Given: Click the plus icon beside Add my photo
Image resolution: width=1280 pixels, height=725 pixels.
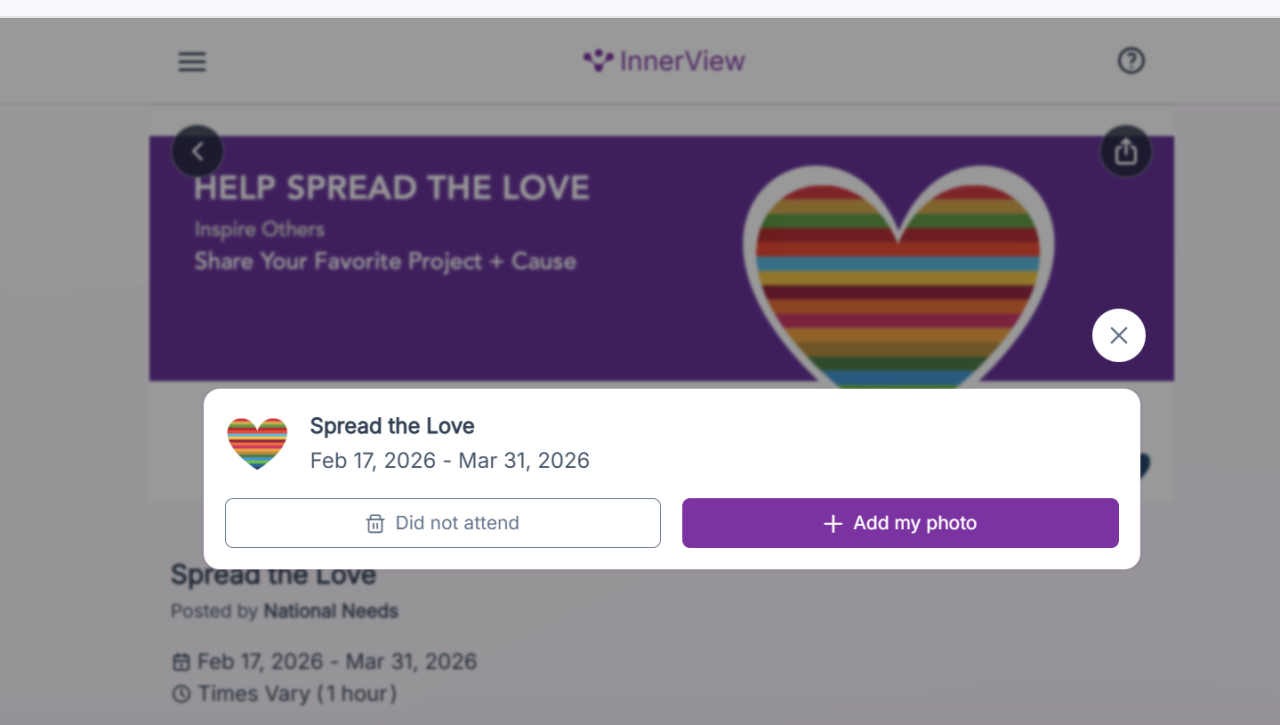Looking at the screenshot, I should 833,523.
